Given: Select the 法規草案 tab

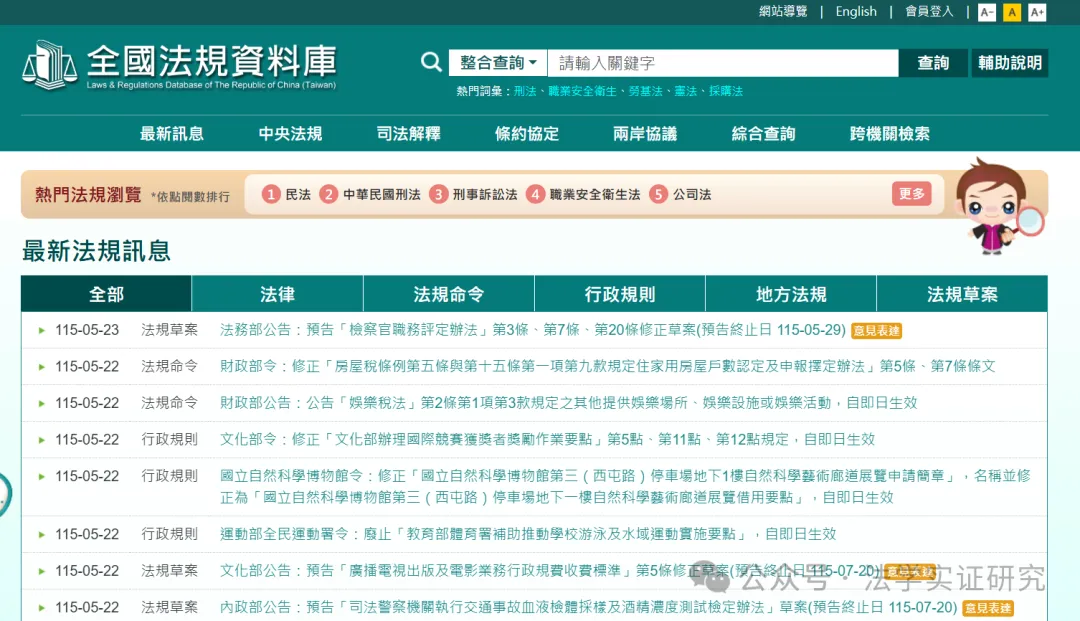Looking at the screenshot, I should (962, 294).
